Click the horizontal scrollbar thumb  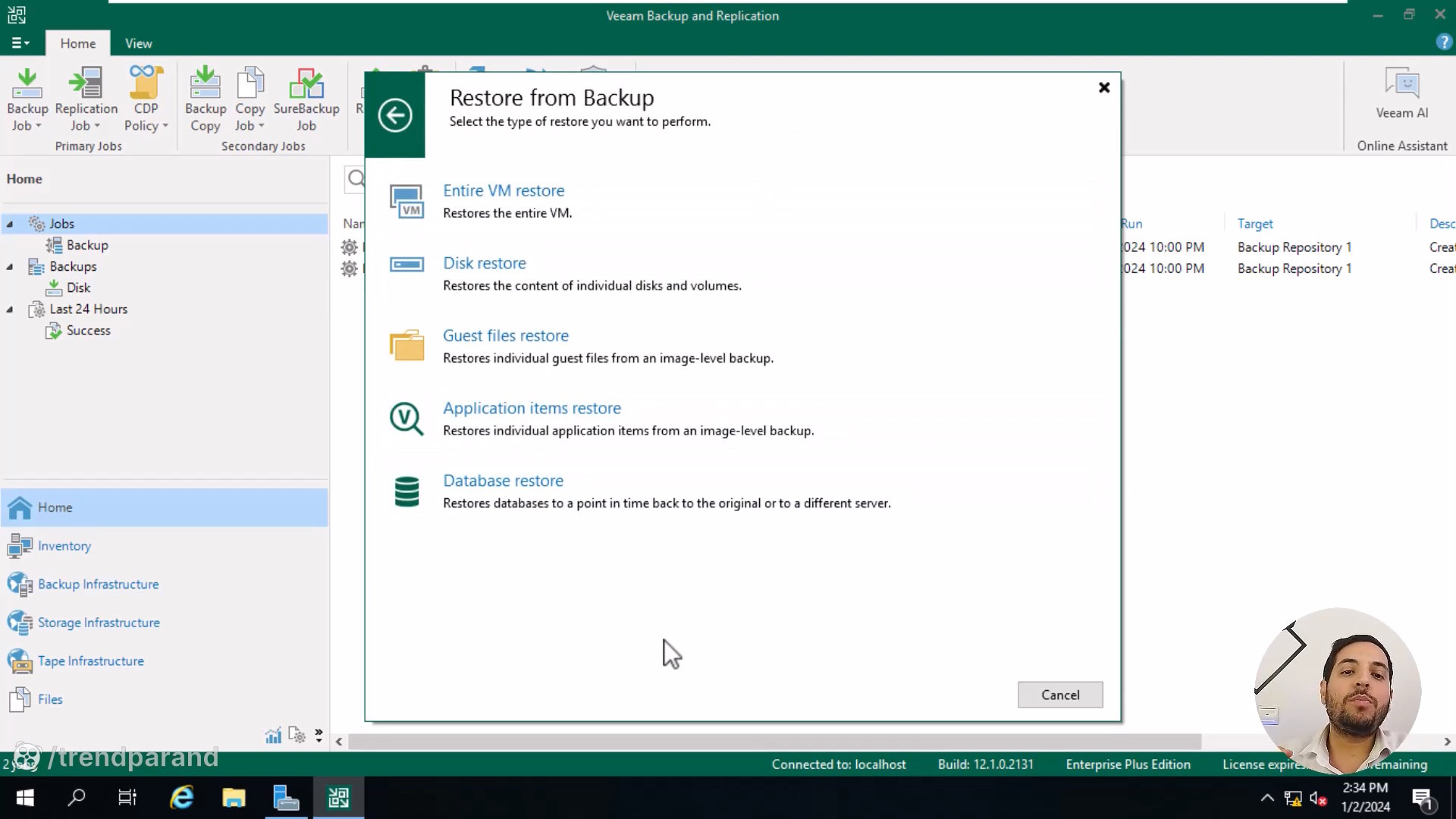[x=774, y=742]
